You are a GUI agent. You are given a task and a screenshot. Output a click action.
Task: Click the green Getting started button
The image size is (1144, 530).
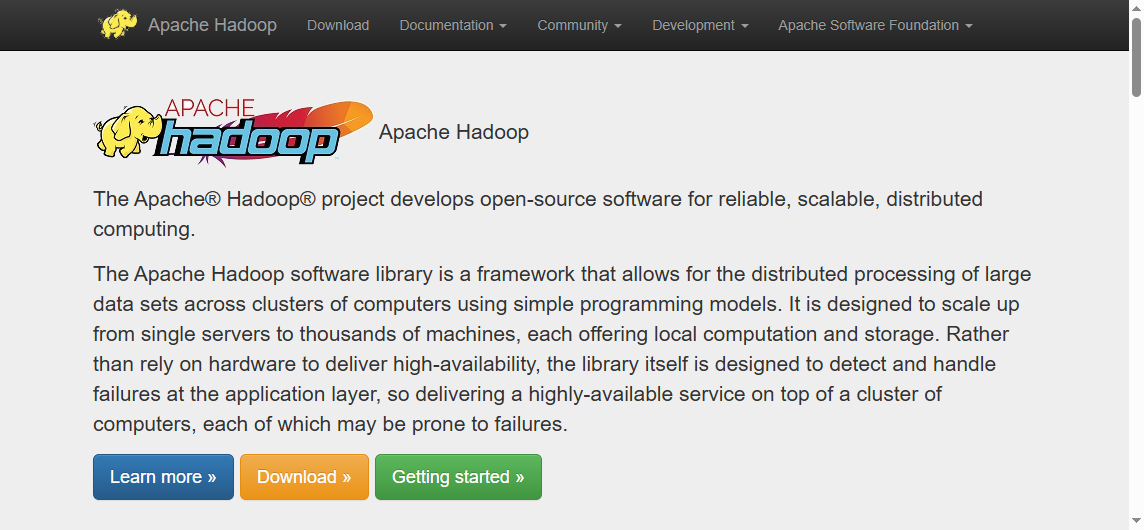(458, 477)
